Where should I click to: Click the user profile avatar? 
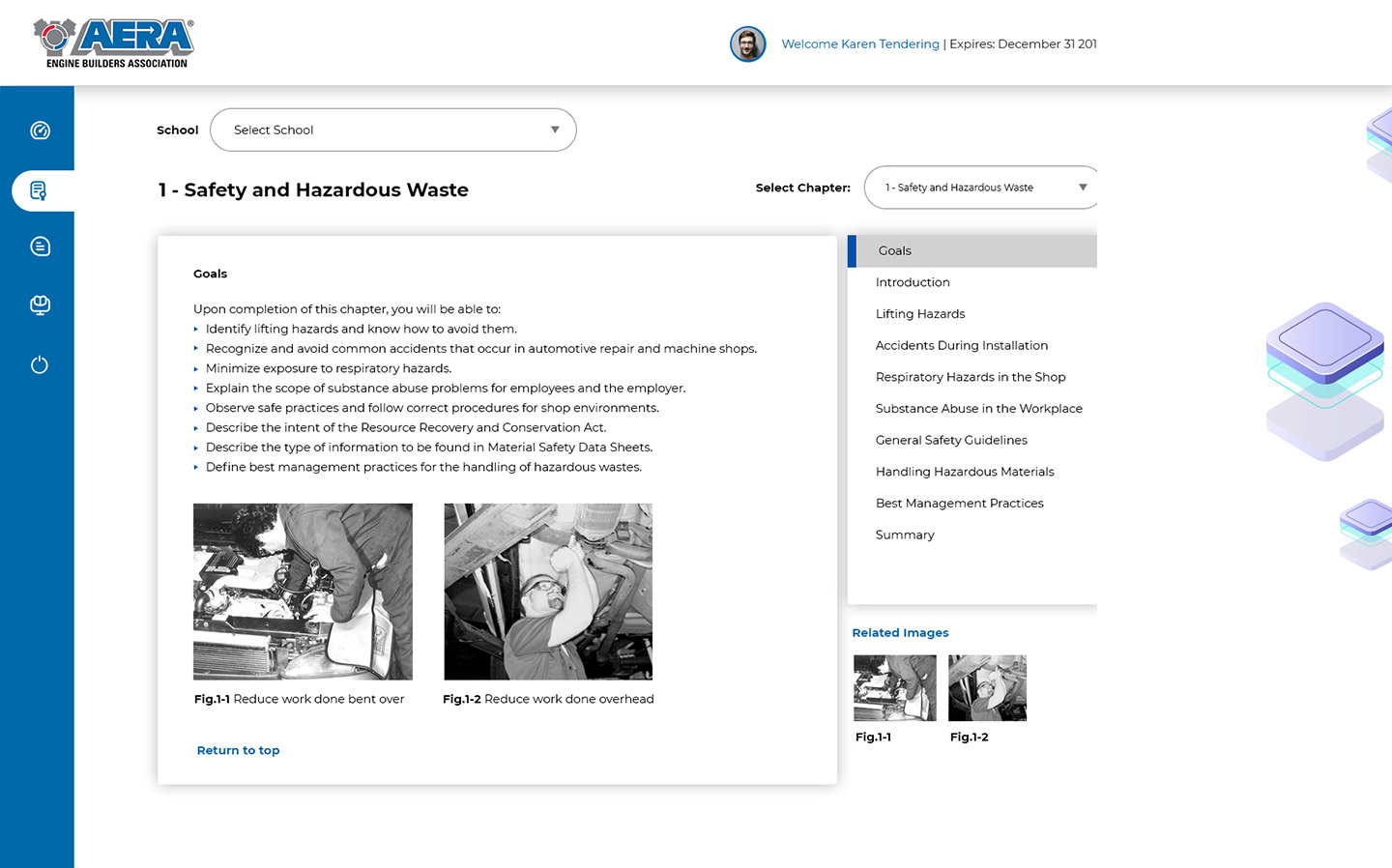point(747,44)
